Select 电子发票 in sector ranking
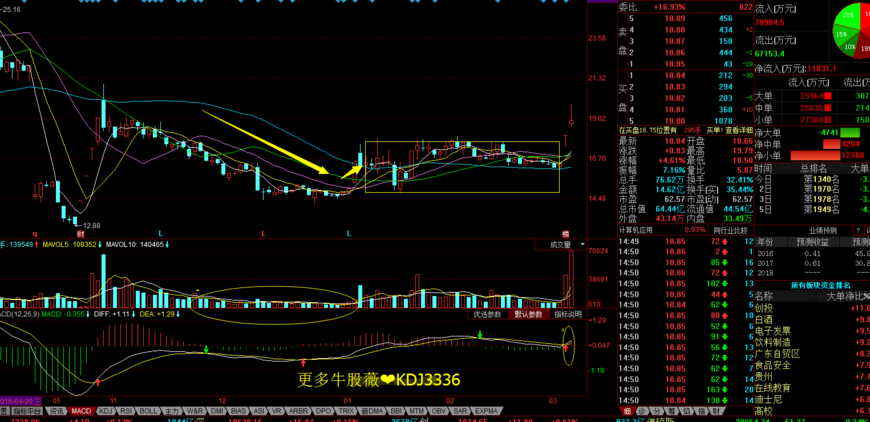Image resolution: width=870 pixels, height=422 pixels. click(773, 331)
